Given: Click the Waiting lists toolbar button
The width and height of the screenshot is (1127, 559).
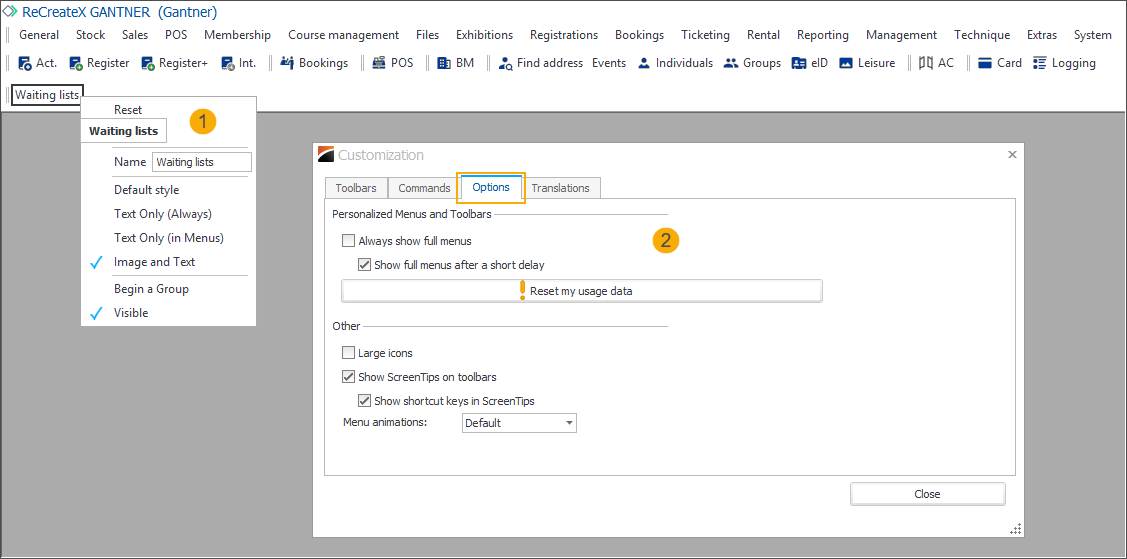Looking at the screenshot, I should pos(47,95).
